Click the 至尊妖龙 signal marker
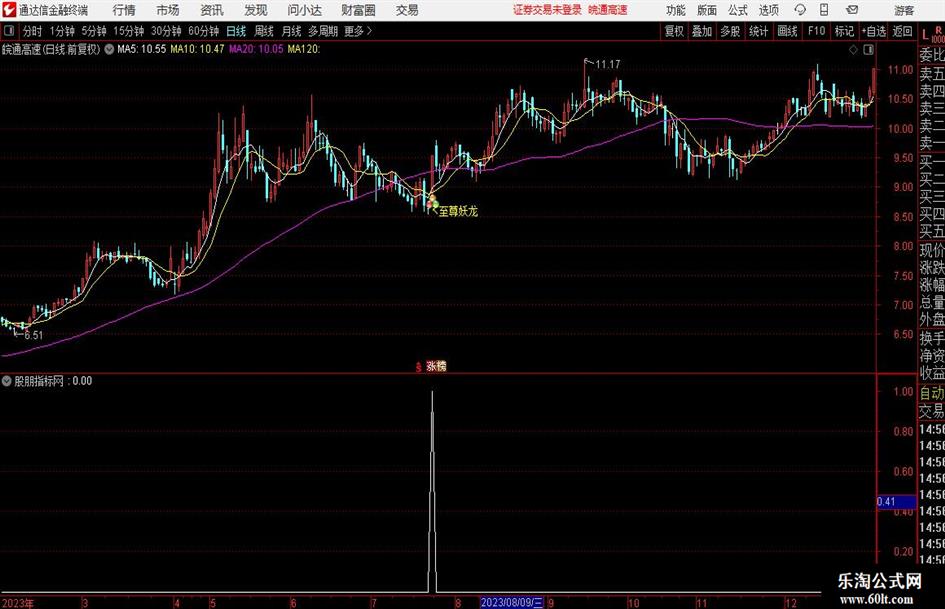945x609 pixels. pos(457,211)
